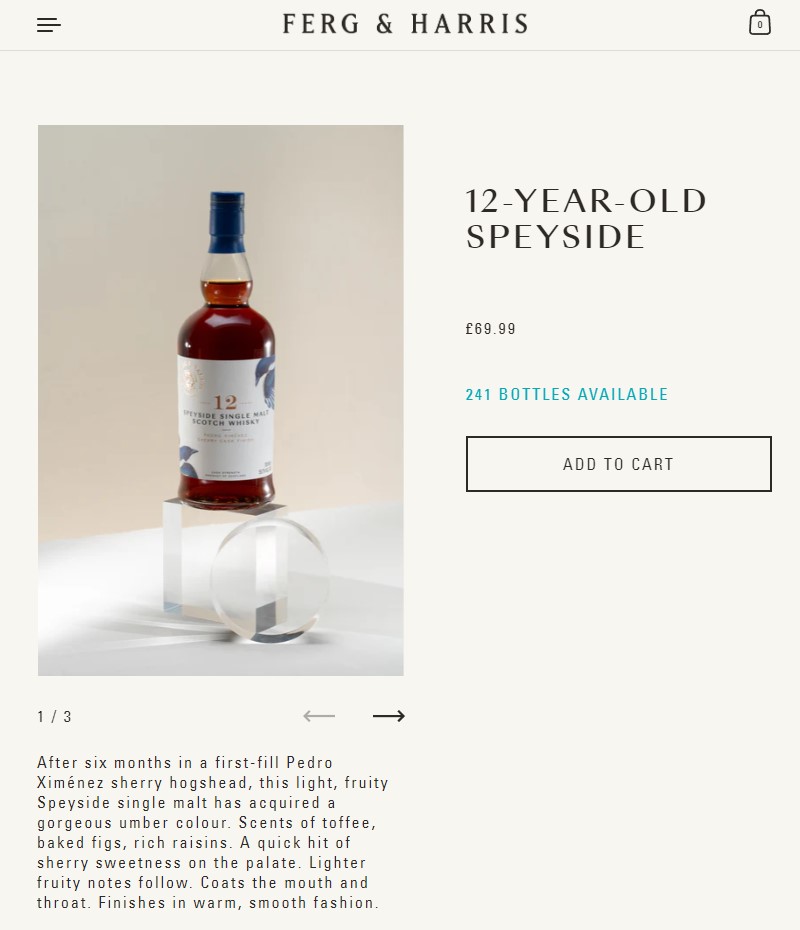Click the product description paragraph
Screen dimensions: 800x930
[x=212, y=832]
